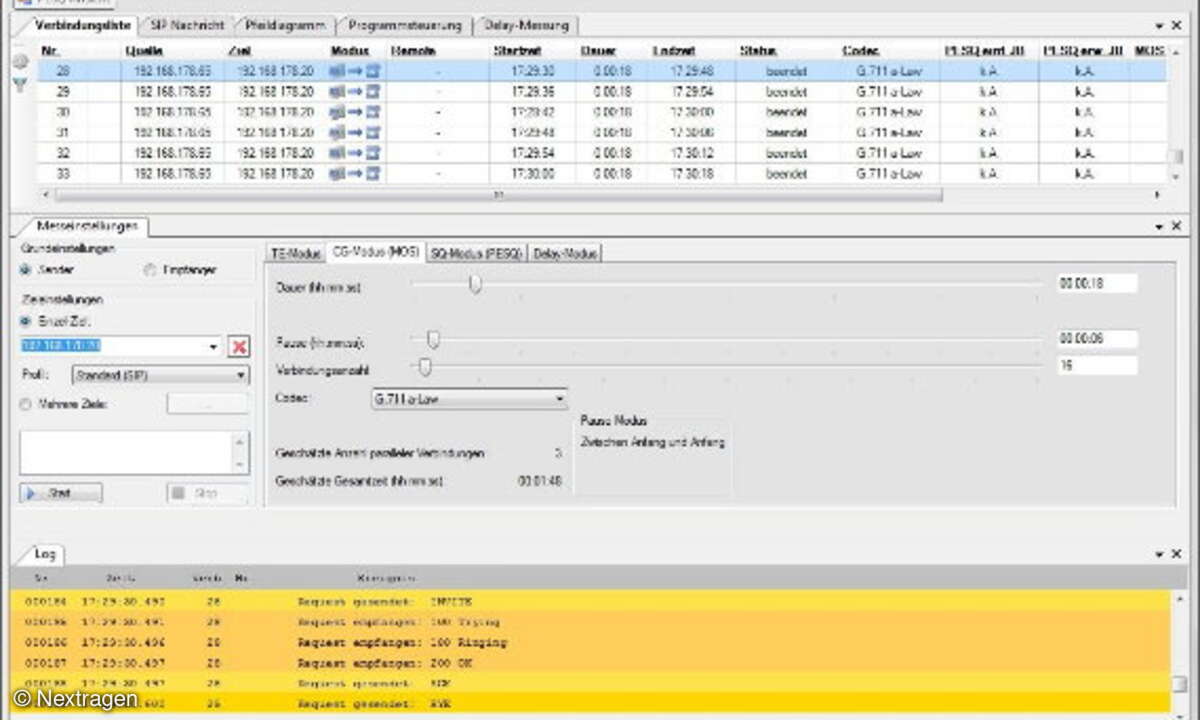Select the Mehrere Ziele radio button
The image size is (1200, 720).
tap(26, 404)
